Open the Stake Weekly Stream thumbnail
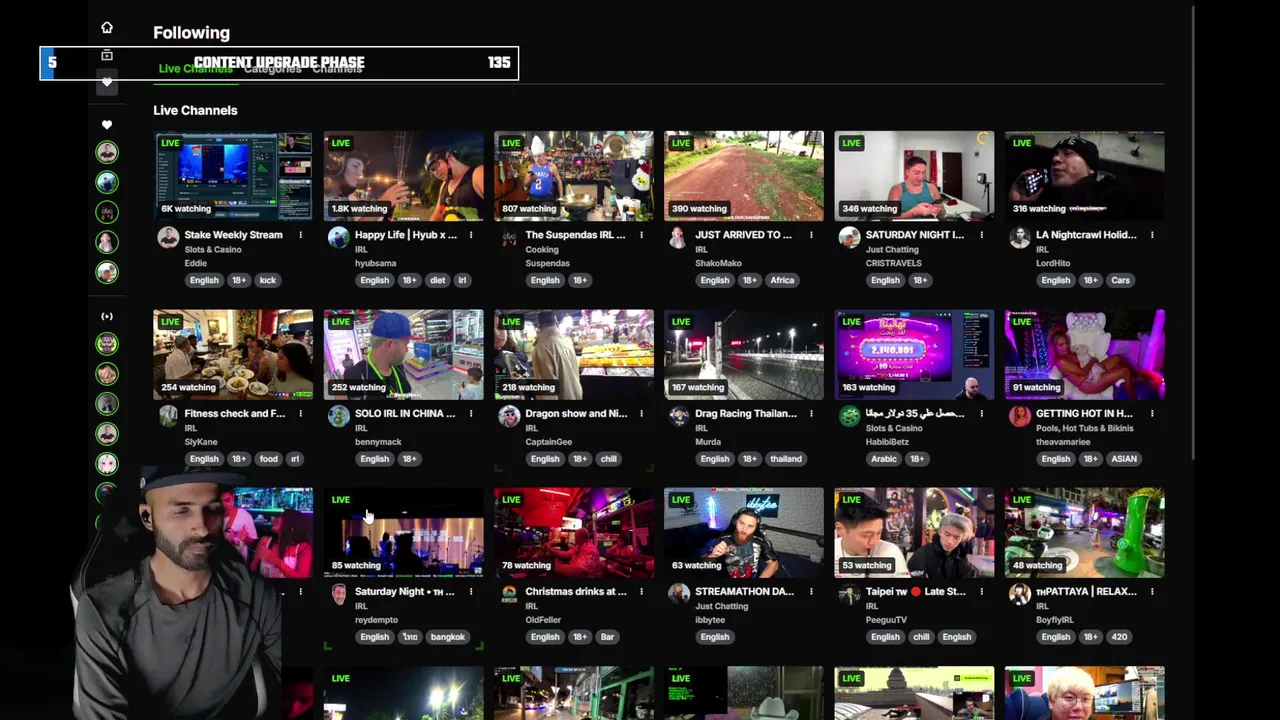This screenshot has height=720, width=1280. point(233,176)
